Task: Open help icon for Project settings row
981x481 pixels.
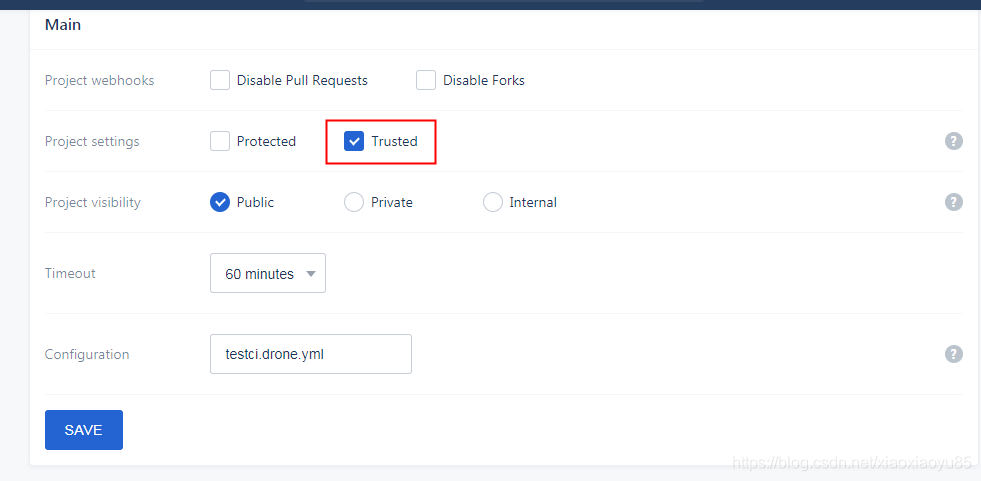Action: pos(953,141)
